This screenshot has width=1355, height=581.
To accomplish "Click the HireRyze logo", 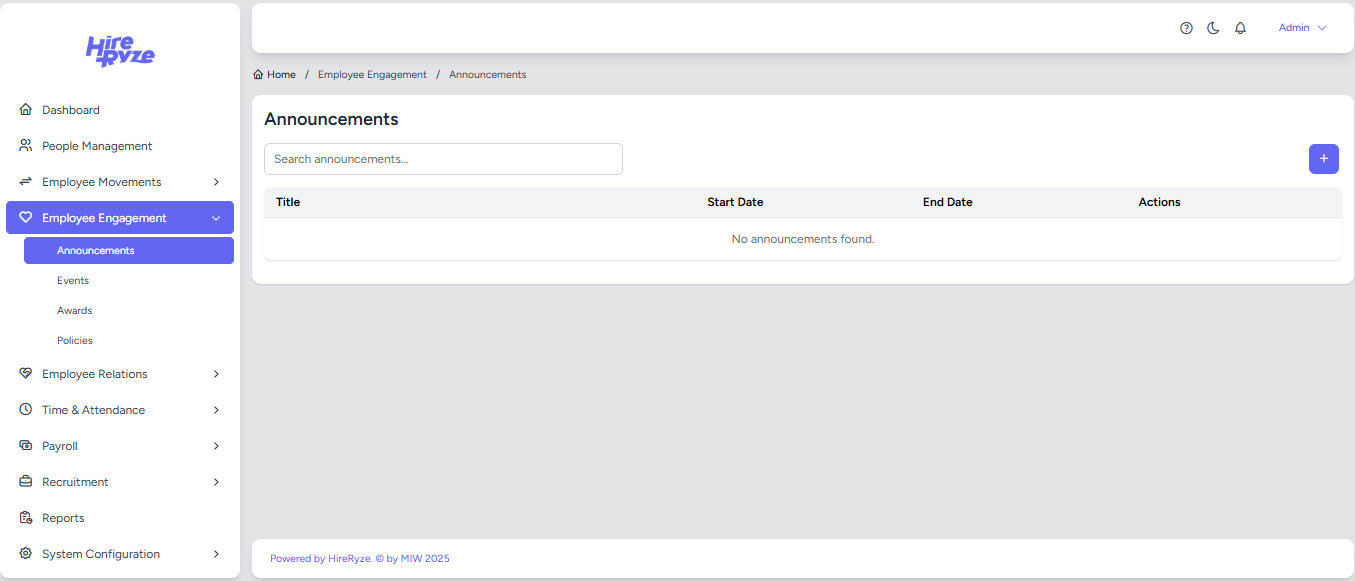I will [x=120, y=50].
